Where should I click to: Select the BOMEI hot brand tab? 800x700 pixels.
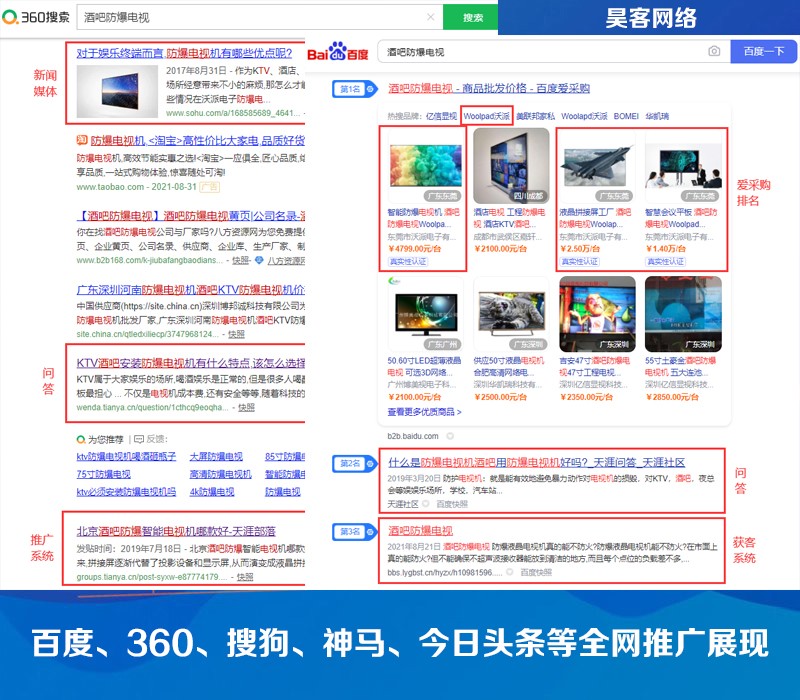pyautogui.click(x=626, y=116)
